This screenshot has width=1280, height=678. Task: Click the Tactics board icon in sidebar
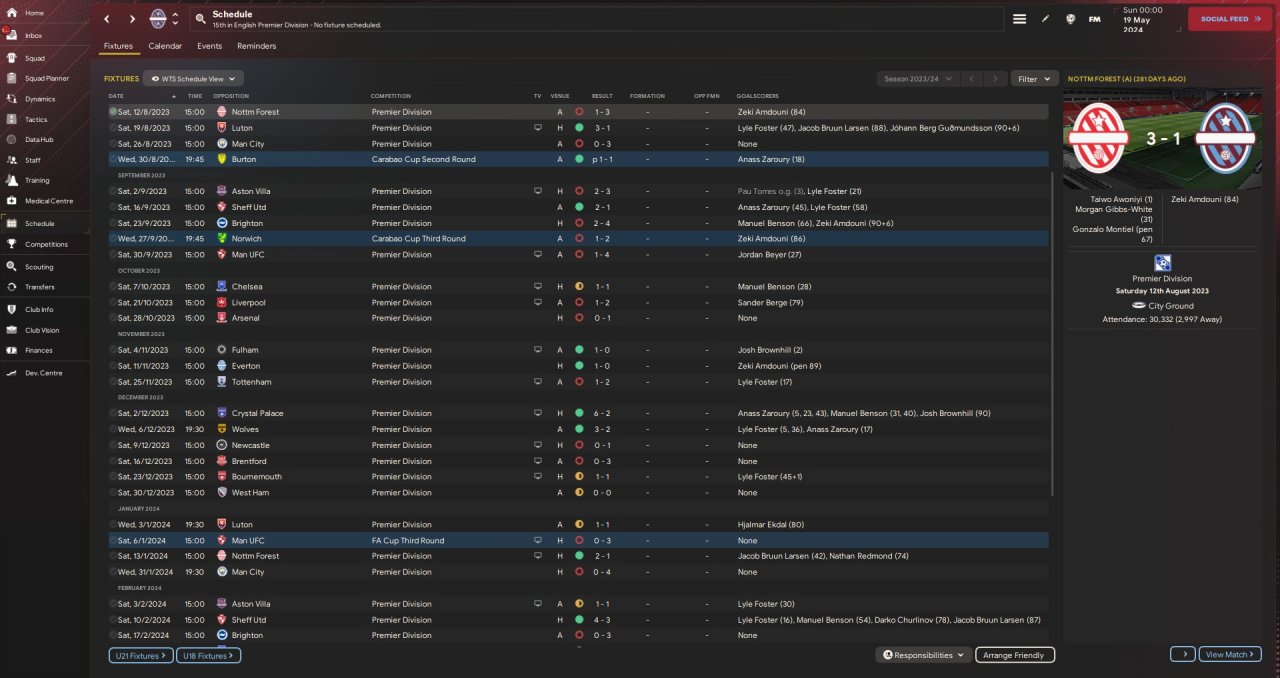coord(11,119)
